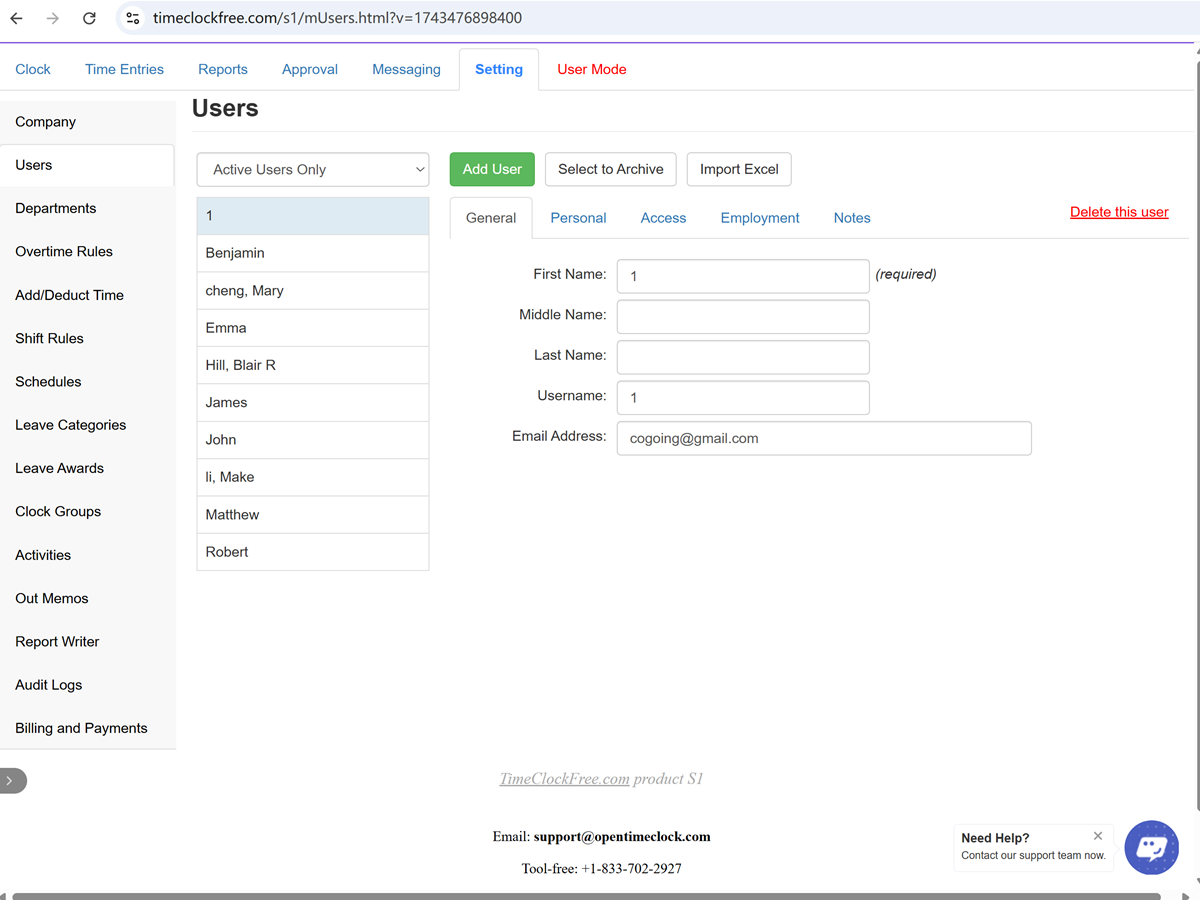Open site information icon in address bar
Screen dimensions: 1200x900
click(x=133, y=18)
